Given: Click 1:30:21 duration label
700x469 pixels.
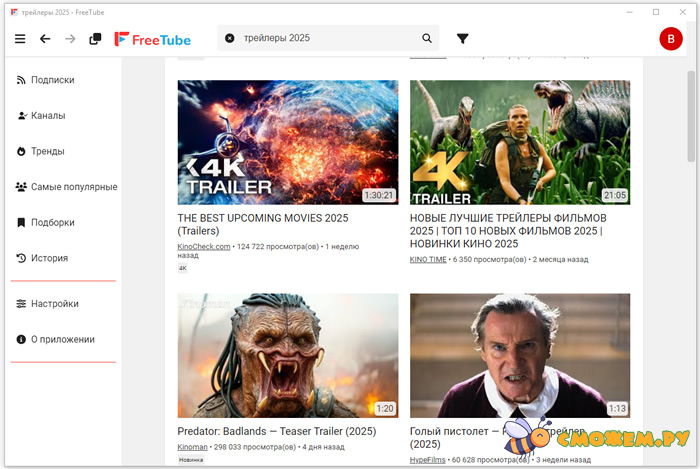Looking at the screenshot, I should [379, 195].
